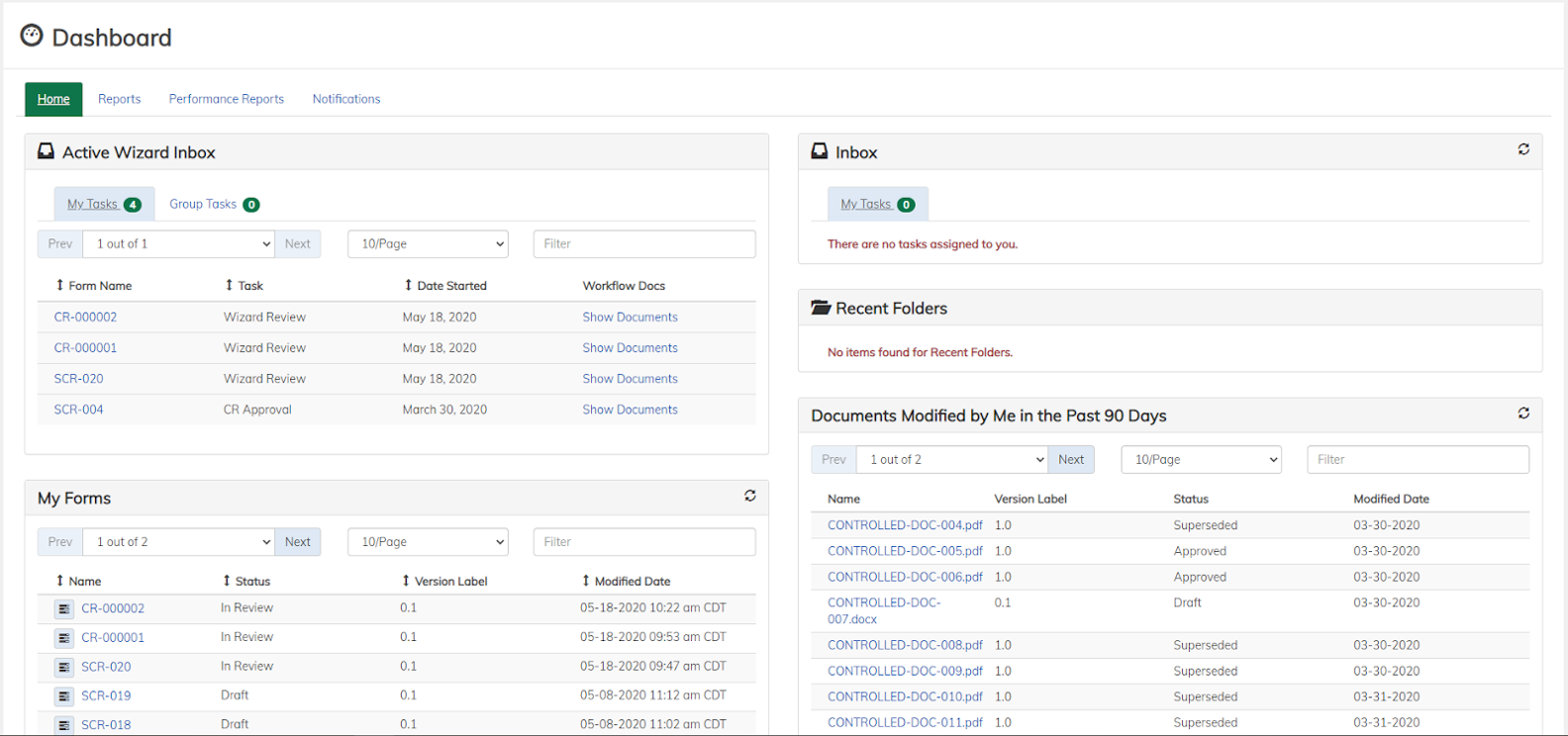Image resolution: width=1568 pixels, height=736 pixels.
Task: Open SCR-018 link in My Forms
Action: [x=106, y=725]
